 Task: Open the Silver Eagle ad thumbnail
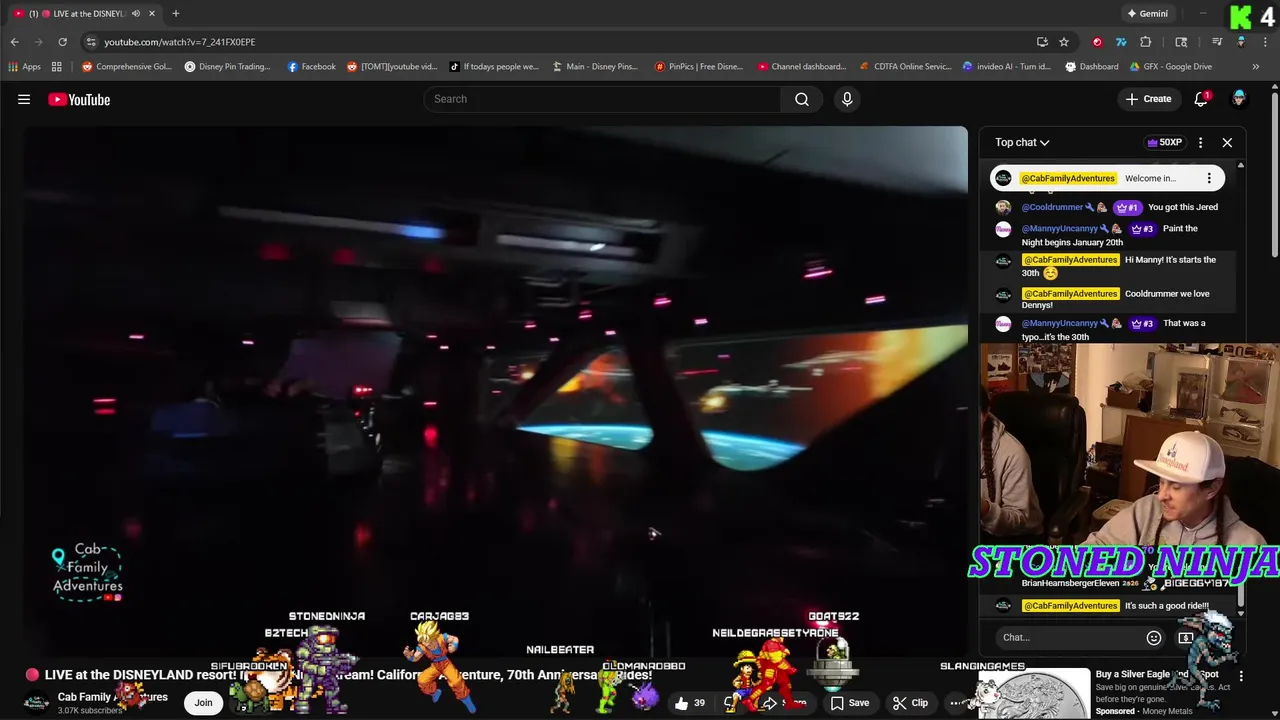1034,693
